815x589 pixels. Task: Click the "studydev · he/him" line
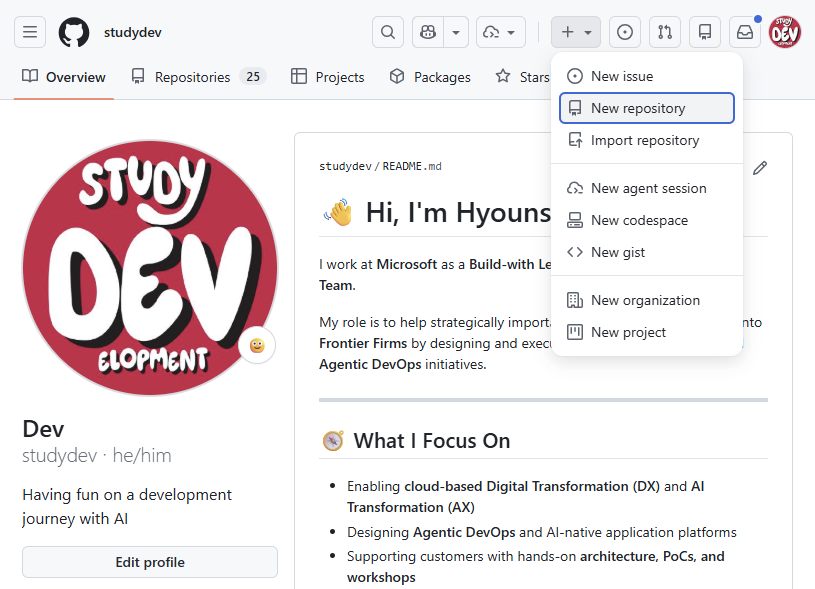pos(97,456)
